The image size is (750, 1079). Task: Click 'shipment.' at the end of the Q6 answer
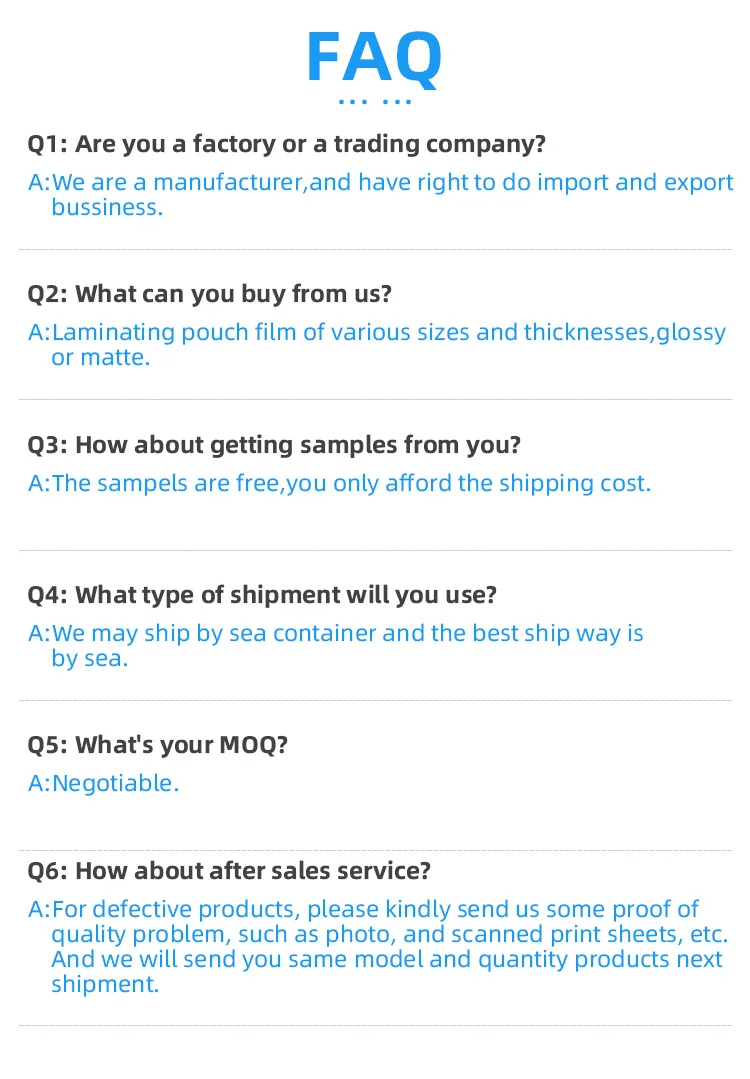click(105, 984)
